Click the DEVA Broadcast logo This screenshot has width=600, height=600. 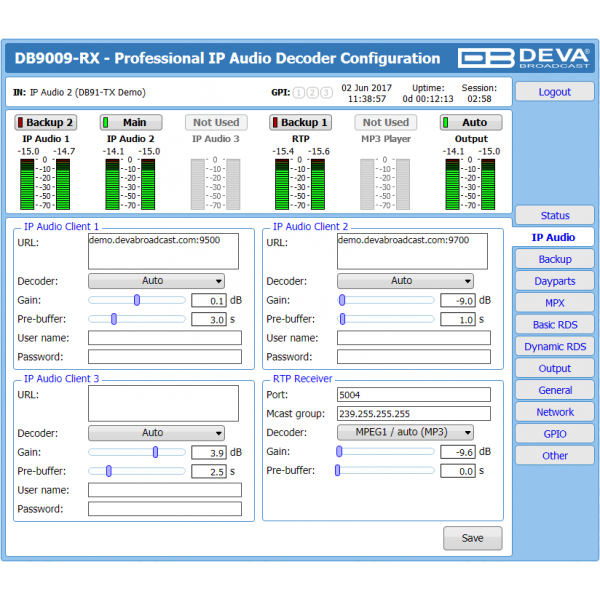(524, 58)
